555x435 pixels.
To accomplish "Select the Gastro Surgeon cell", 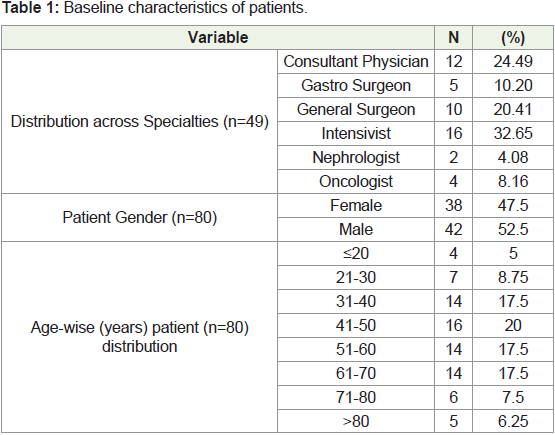I will (356, 86).
